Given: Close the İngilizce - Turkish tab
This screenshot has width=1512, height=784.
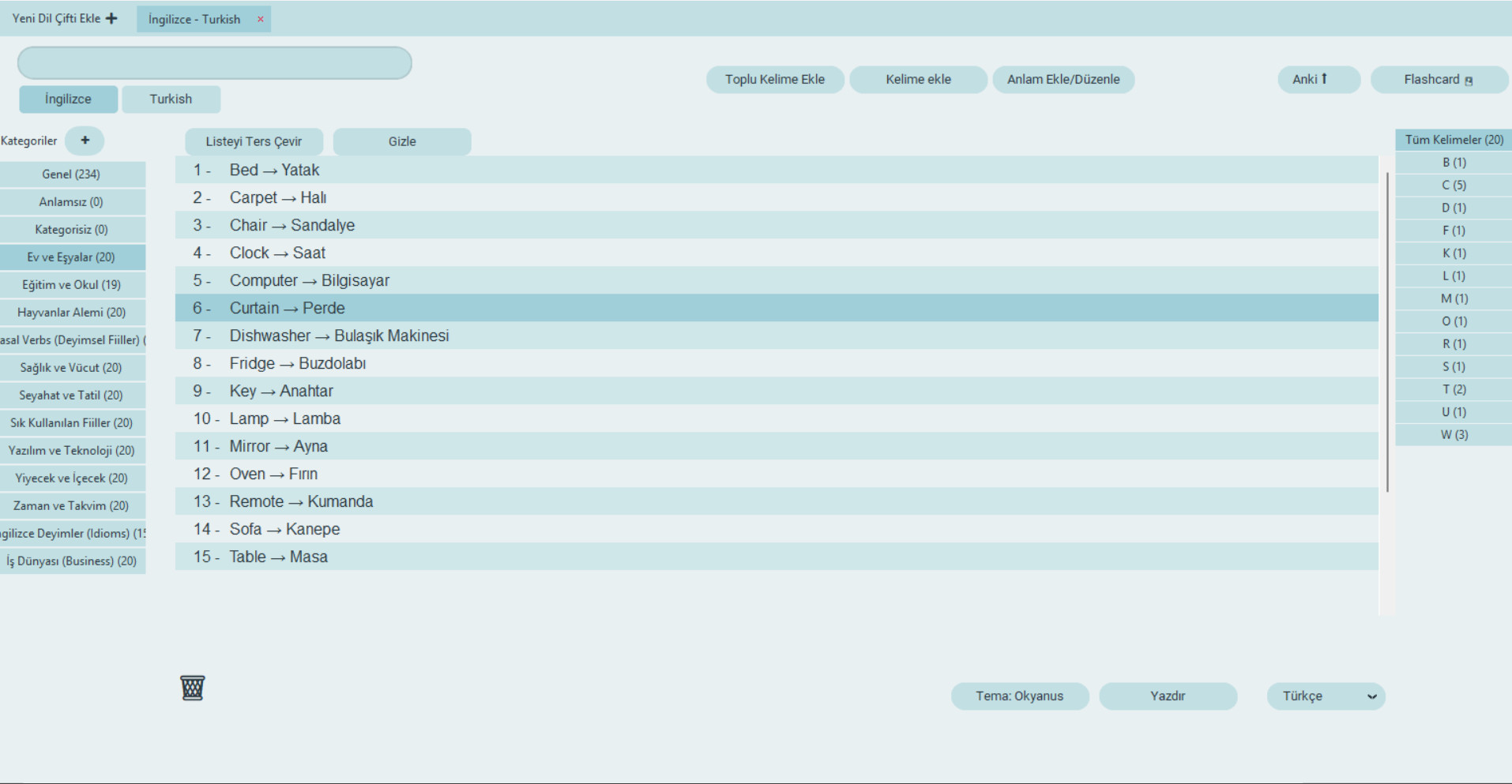Looking at the screenshot, I should 260,20.
